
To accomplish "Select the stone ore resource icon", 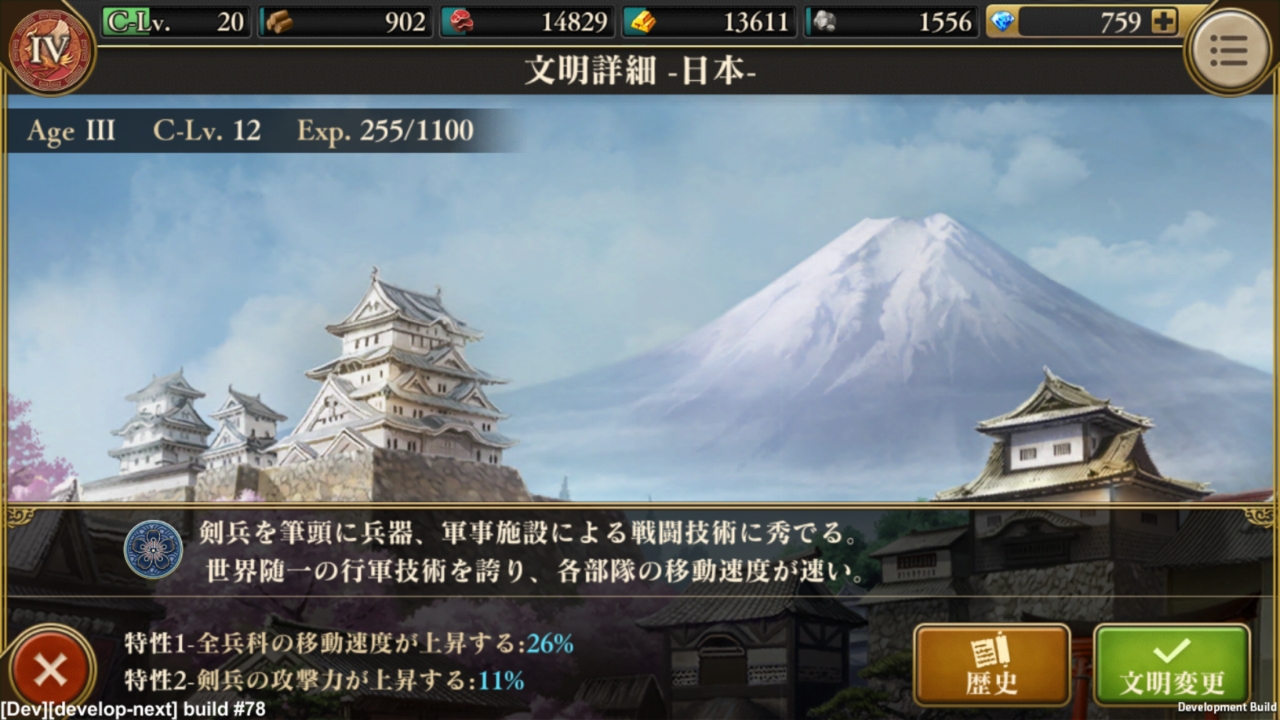I will [824, 22].
